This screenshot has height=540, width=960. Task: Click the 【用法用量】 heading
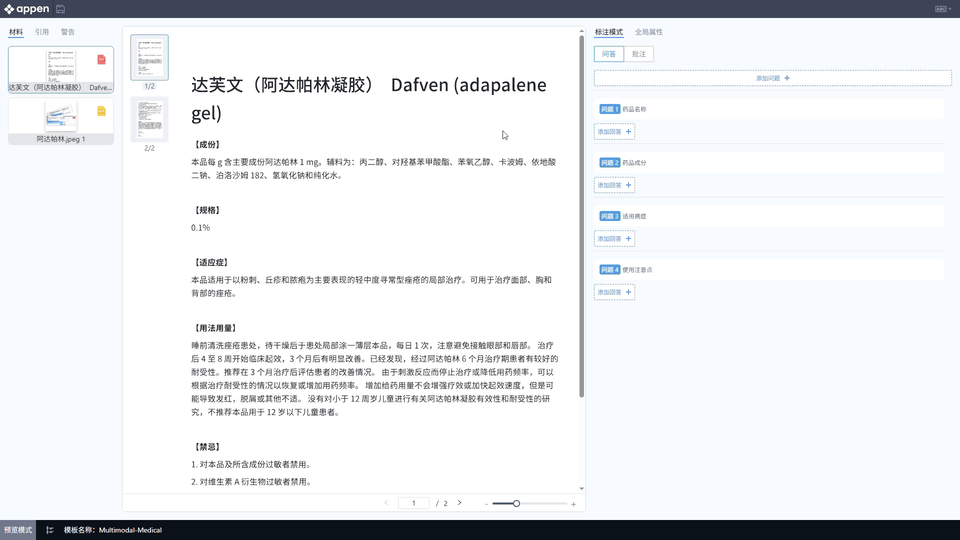click(216, 328)
